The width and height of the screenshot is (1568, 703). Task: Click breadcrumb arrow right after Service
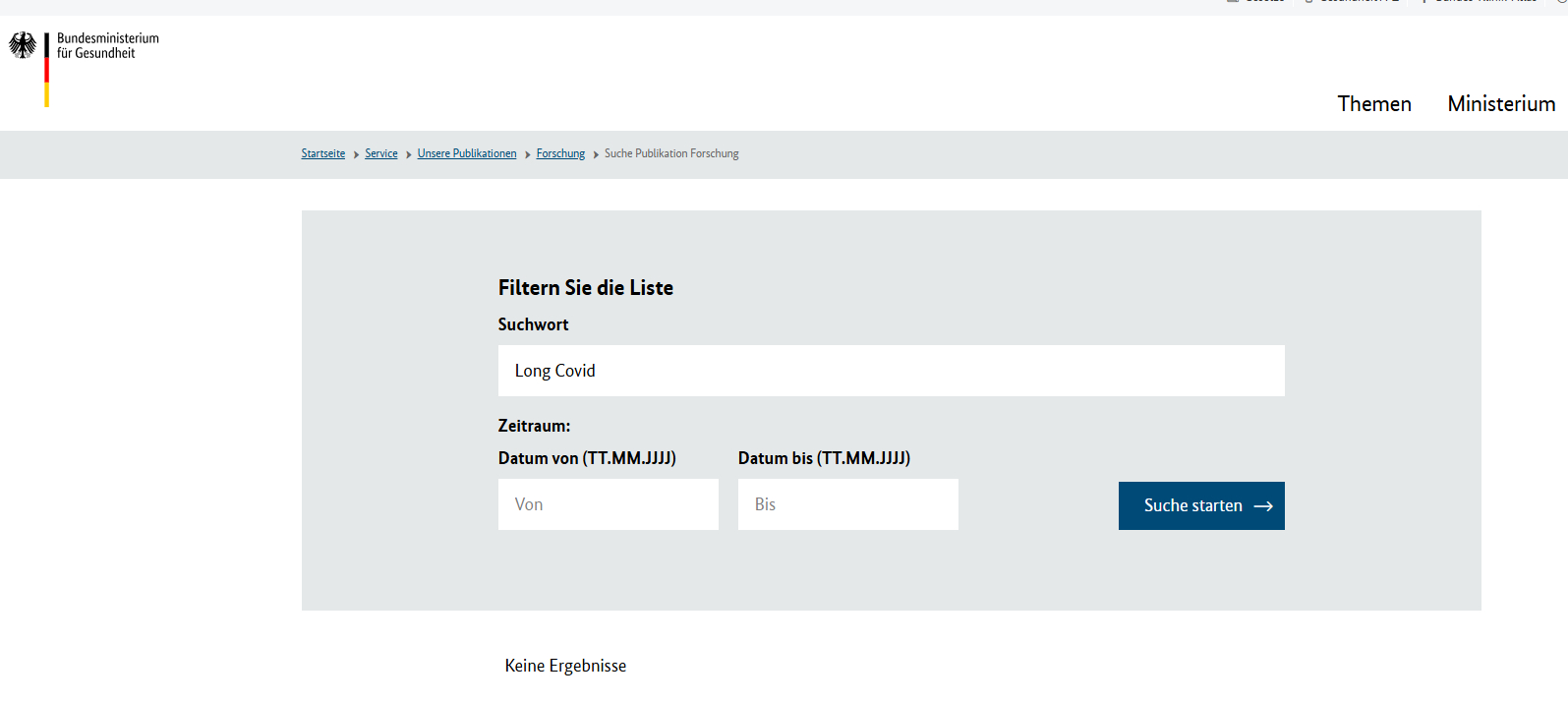[408, 154]
